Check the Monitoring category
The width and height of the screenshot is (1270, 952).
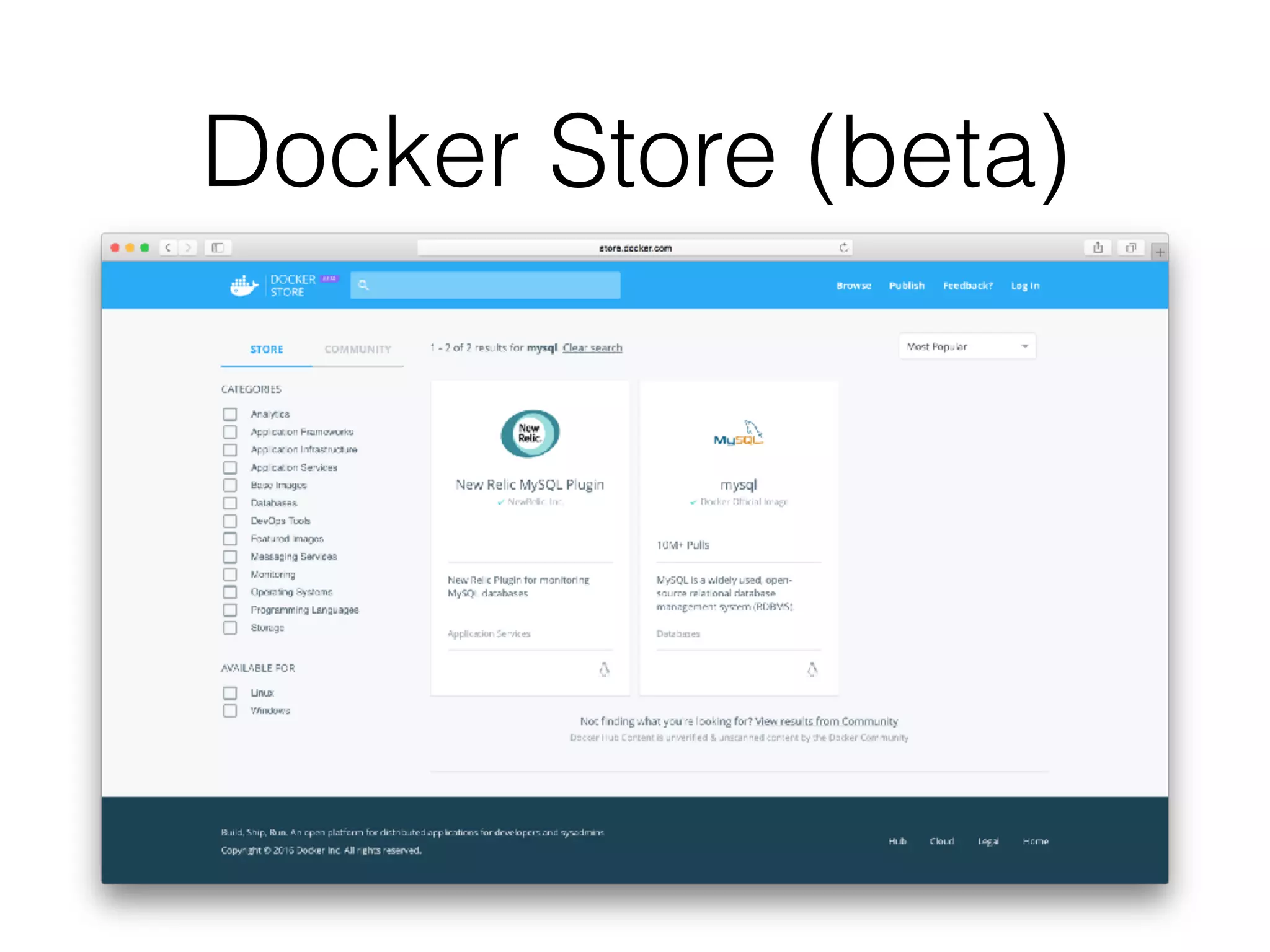(230, 575)
